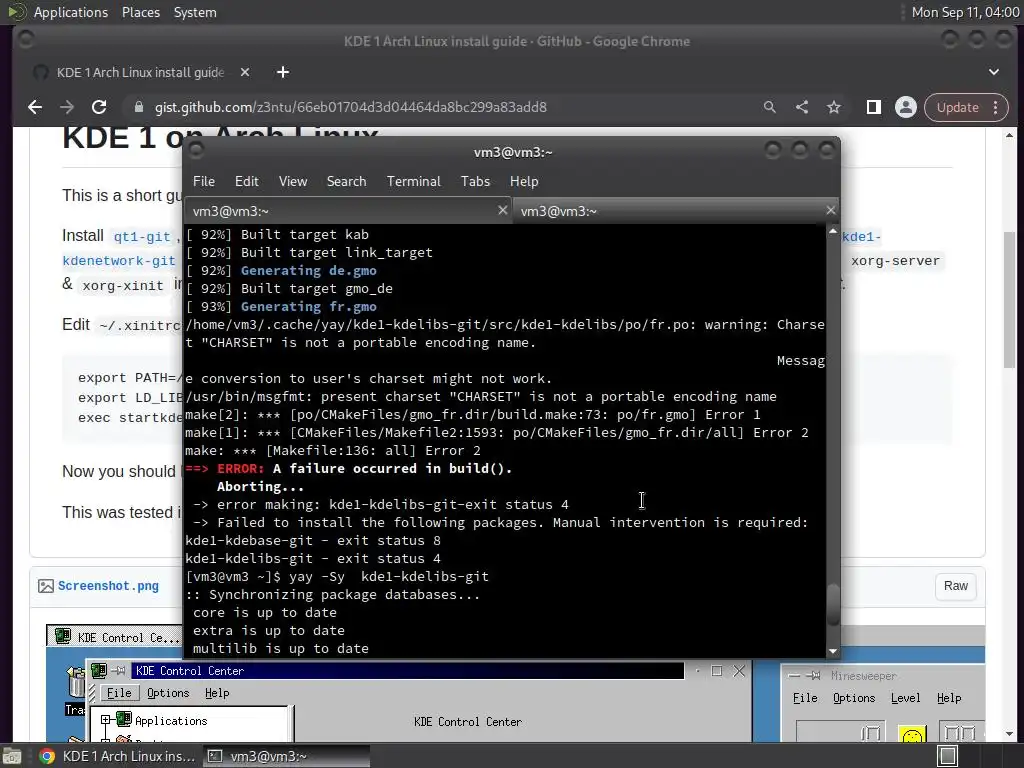The image size is (1024, 768).
Task: Expand Chrome tab search chevron
Action: tap(994, 72)
